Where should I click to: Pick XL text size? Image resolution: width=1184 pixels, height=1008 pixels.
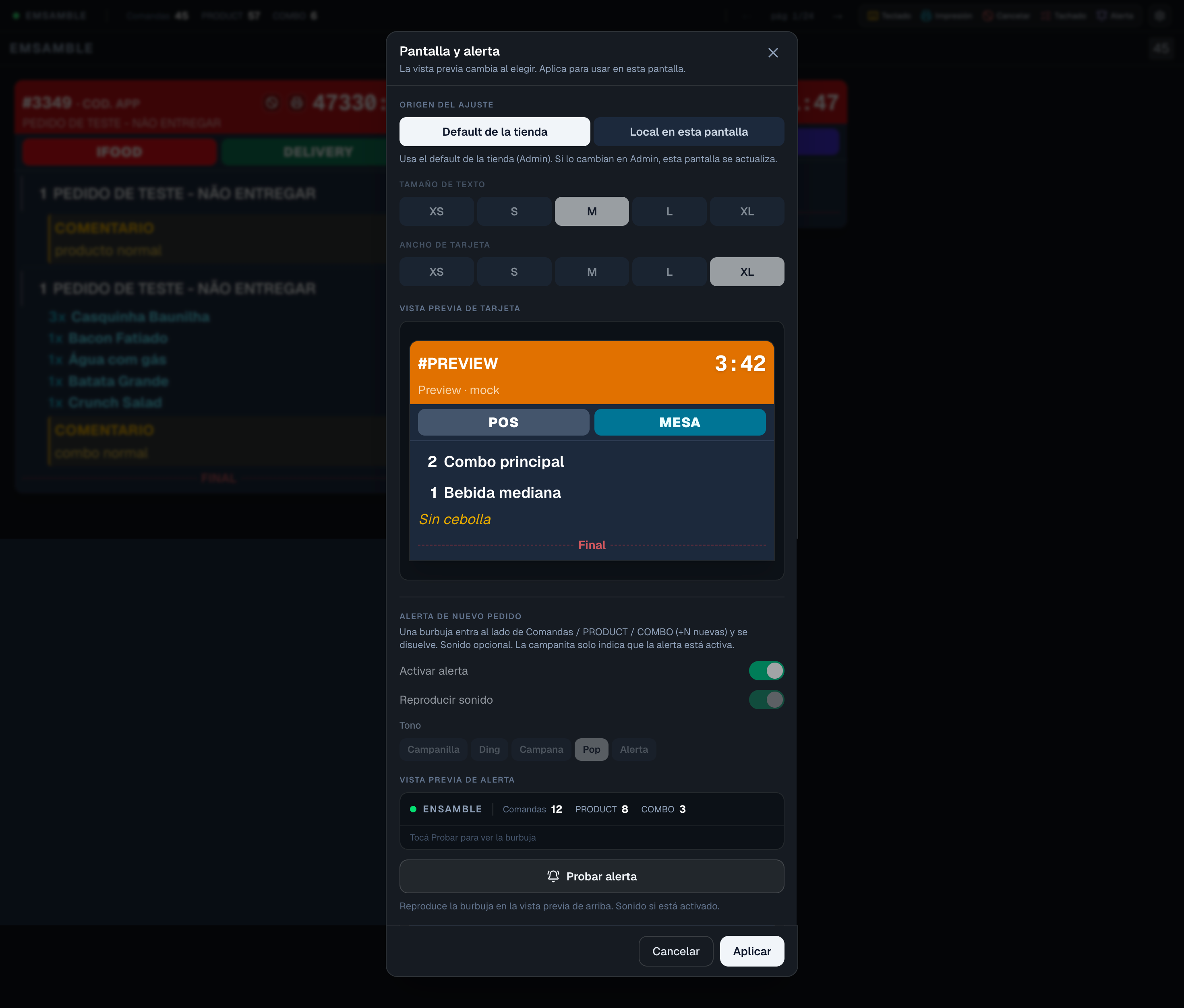[x=747, y=211]
